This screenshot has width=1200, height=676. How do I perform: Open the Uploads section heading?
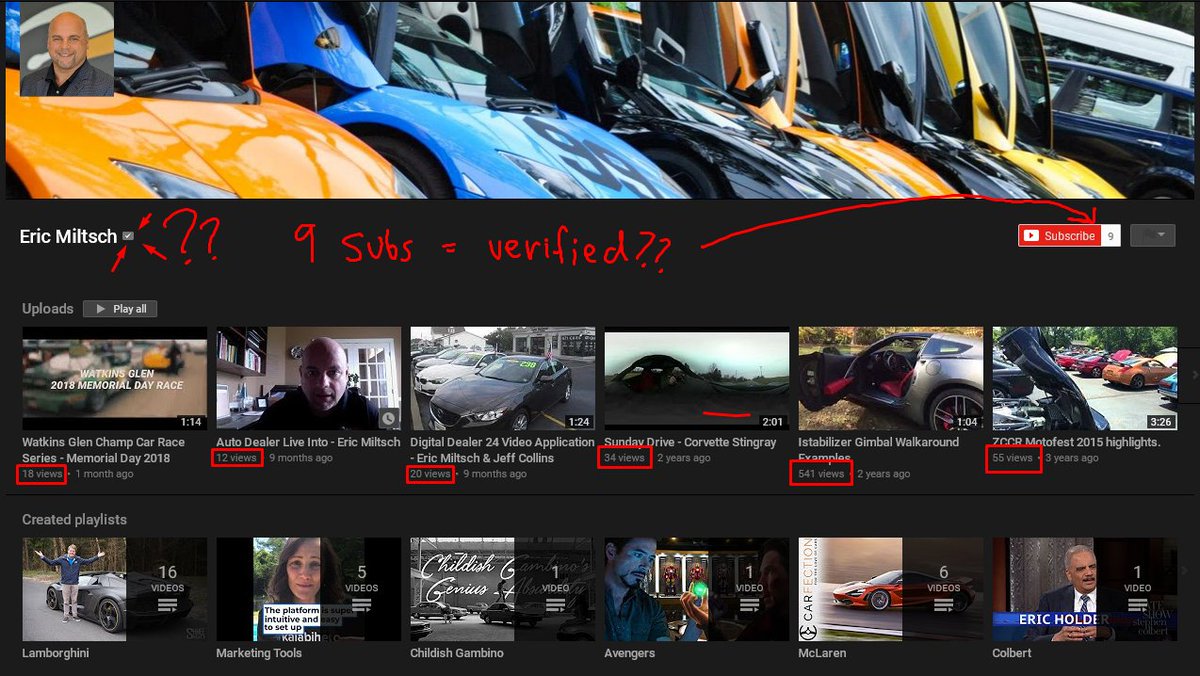[48, 309]
